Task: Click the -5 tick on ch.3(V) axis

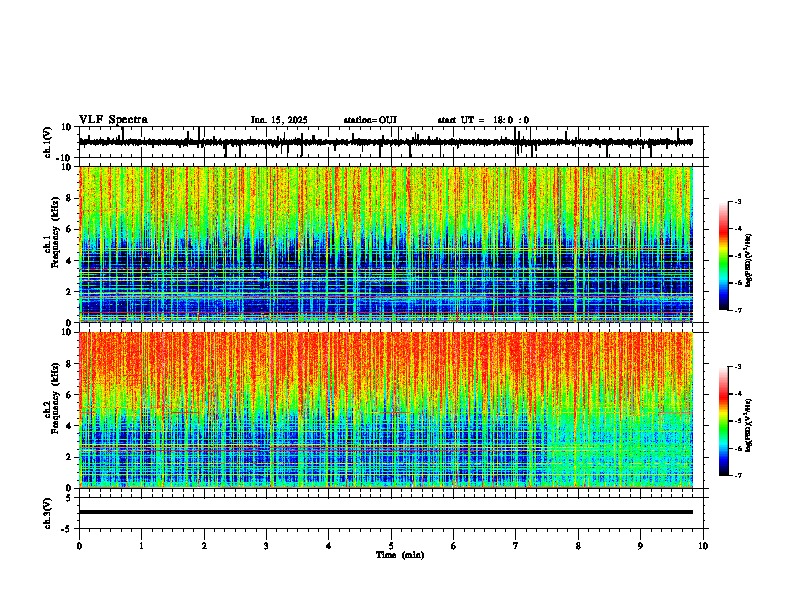Action: (67, 529)
